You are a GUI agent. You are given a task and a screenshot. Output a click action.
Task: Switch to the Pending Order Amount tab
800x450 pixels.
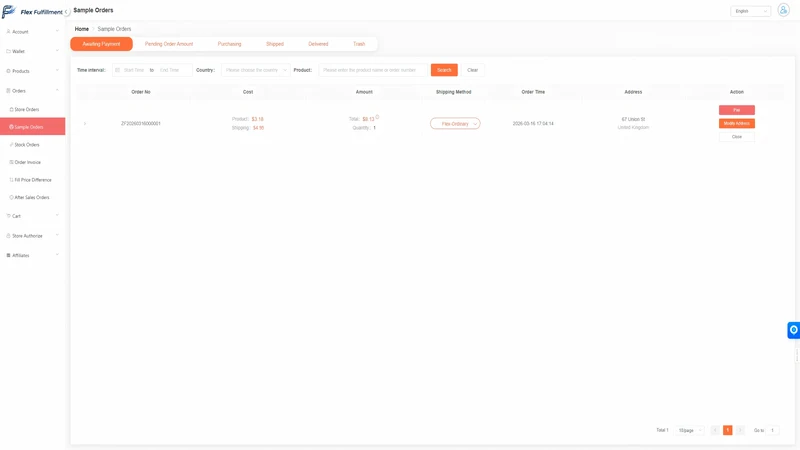[x=169, y=44]
